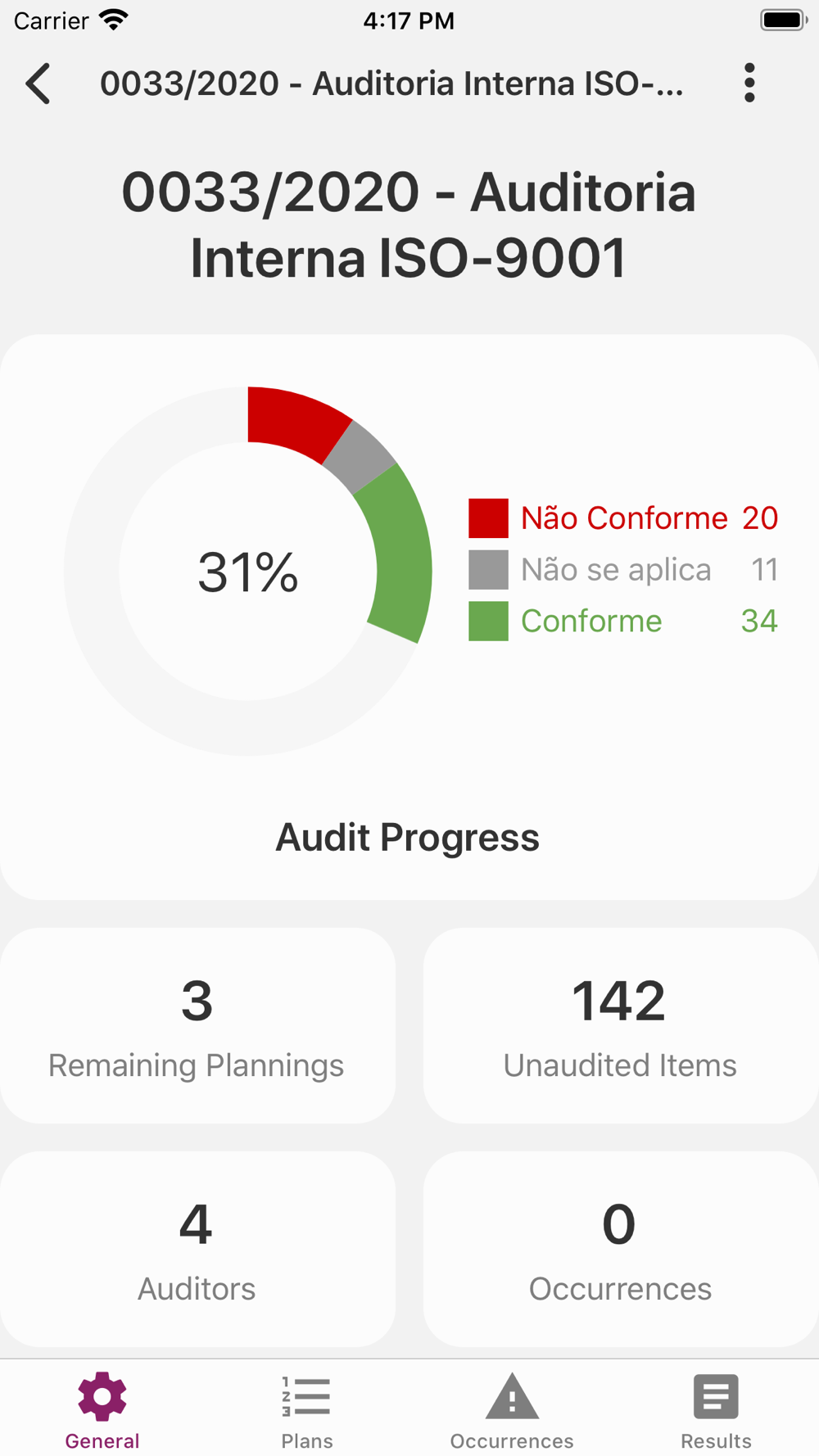The width and height of the screenshot is (819, 1456).
Task: Open the 0 Occurrences card
Action: pyautogui.click(x=621, y=1249)
